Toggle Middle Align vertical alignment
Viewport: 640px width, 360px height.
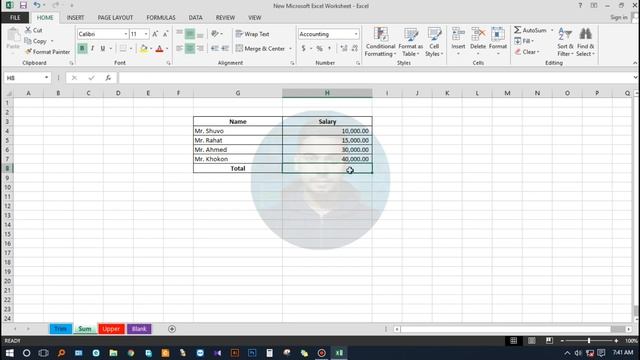pos(190,34)
